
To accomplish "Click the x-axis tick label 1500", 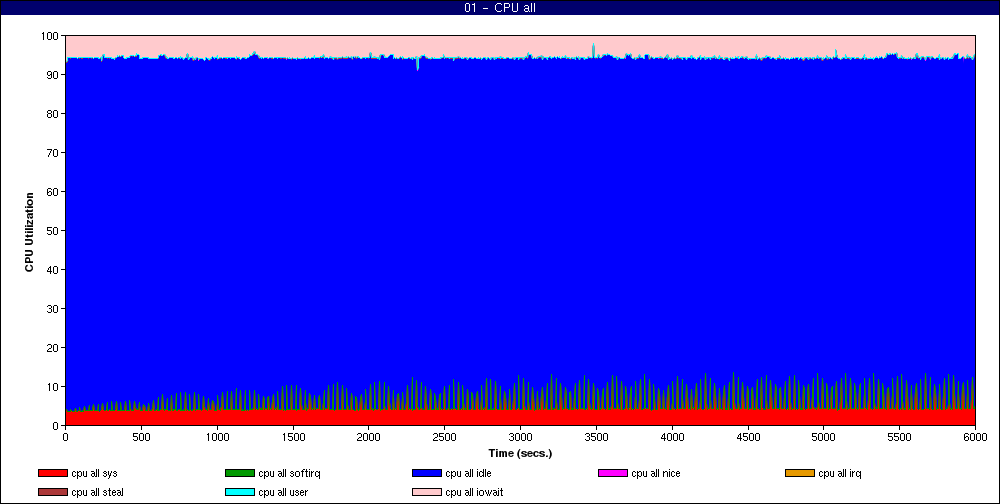I will click(x=293, y=437).
